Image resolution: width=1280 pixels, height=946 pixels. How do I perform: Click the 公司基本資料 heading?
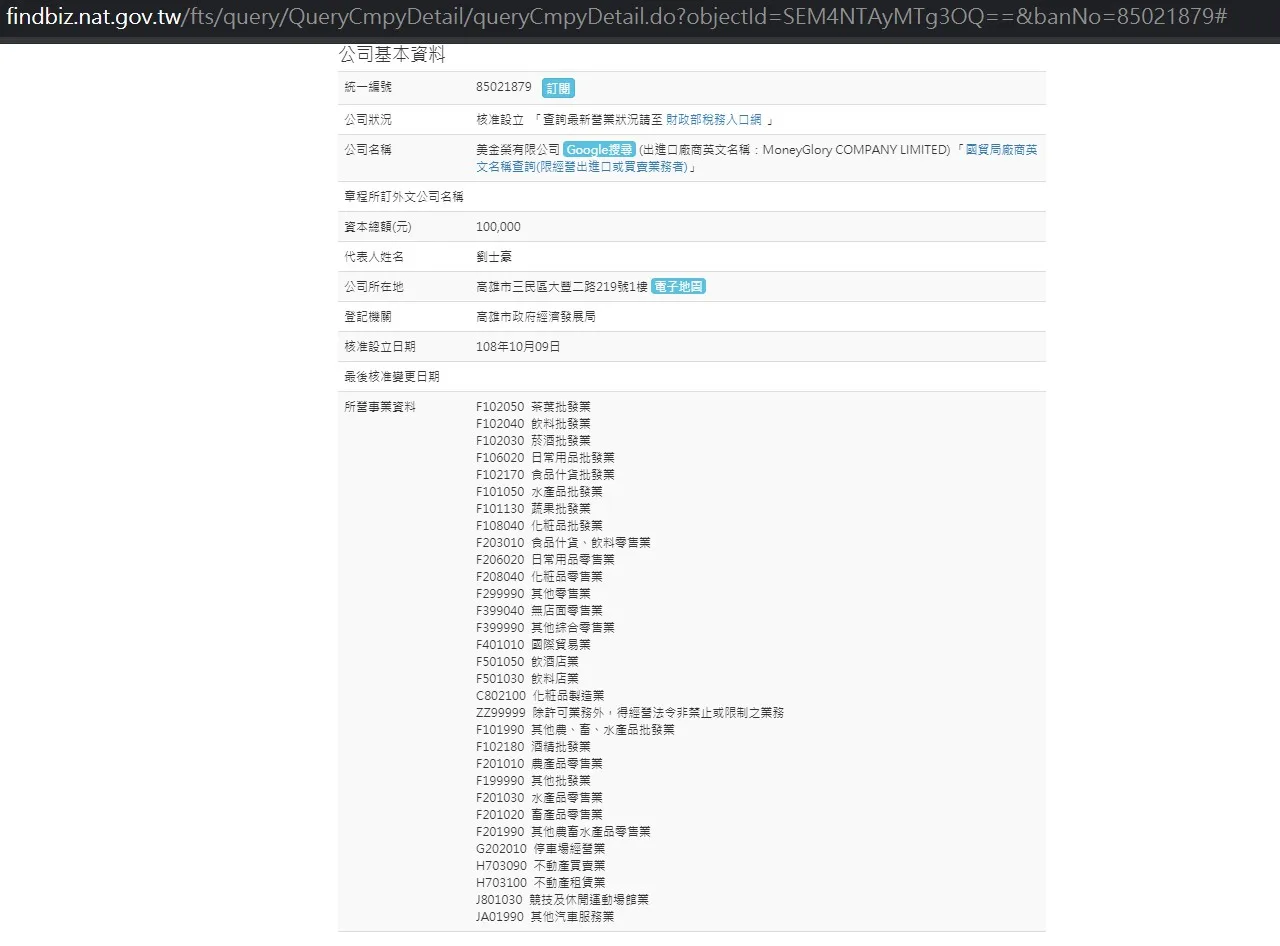(392, 55)
